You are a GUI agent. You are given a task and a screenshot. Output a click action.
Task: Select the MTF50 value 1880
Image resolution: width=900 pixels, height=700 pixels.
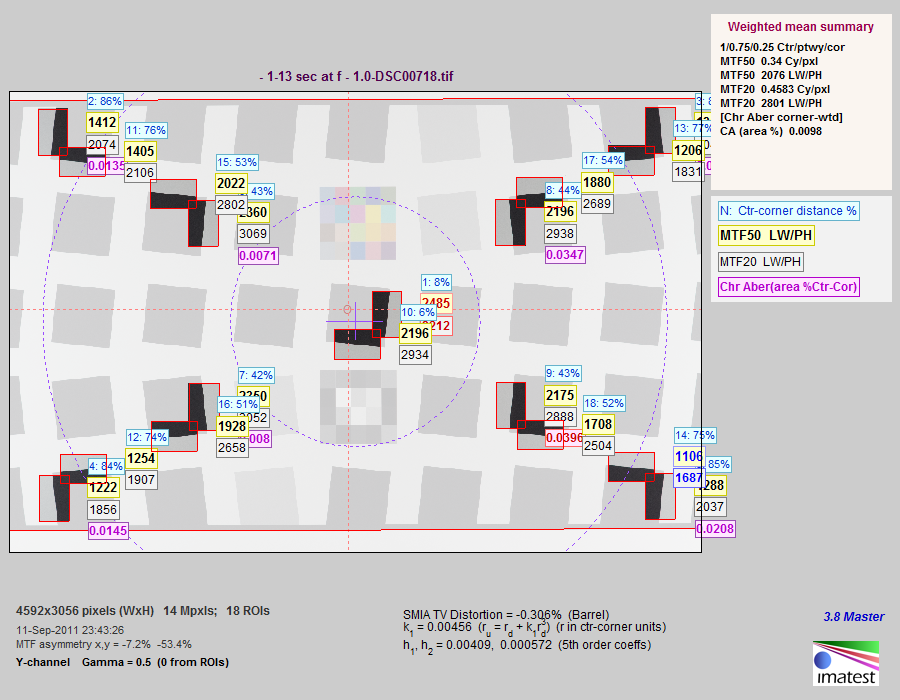(x=597, y=182)
